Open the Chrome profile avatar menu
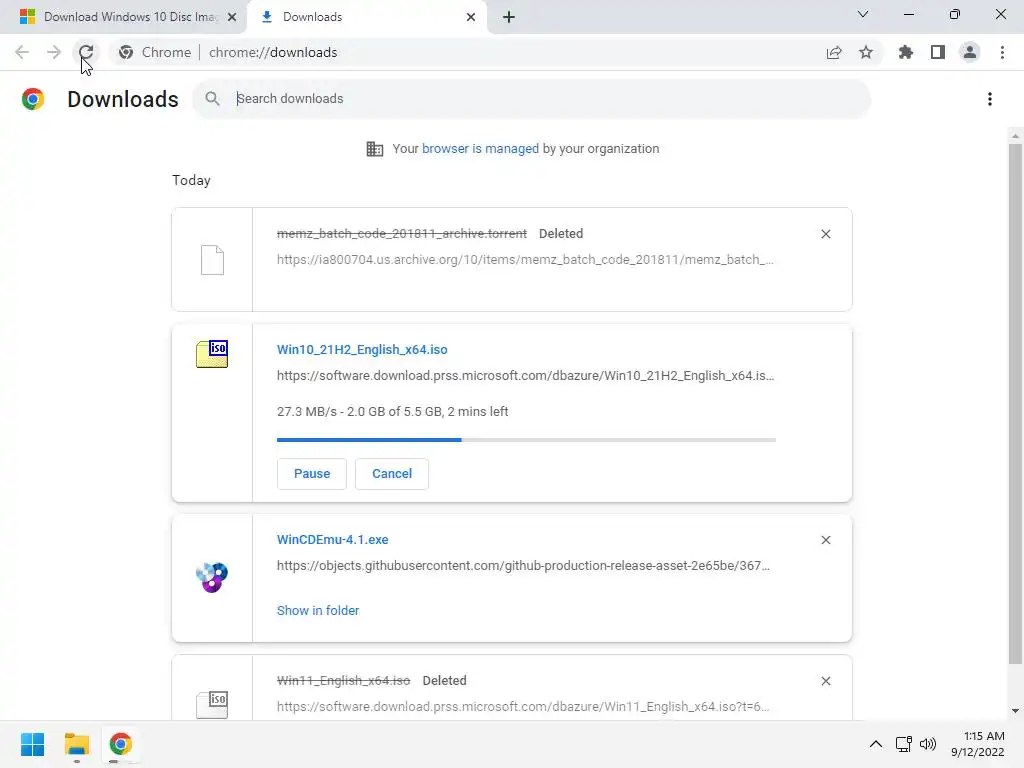Image resolution: width=1024 pixels, height=768 pixels. pyautogui.click(x=970, y=52)
